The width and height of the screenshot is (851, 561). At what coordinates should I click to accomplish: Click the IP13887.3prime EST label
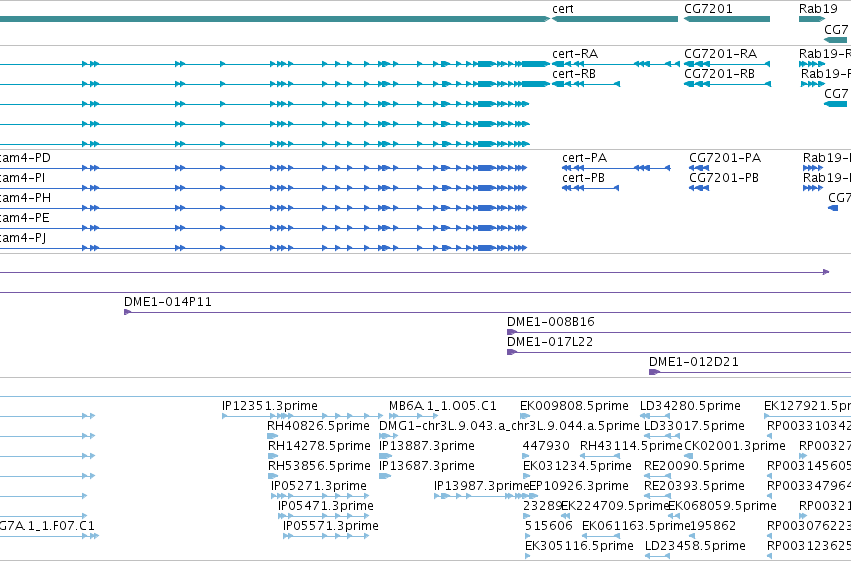tap(427, 446)
